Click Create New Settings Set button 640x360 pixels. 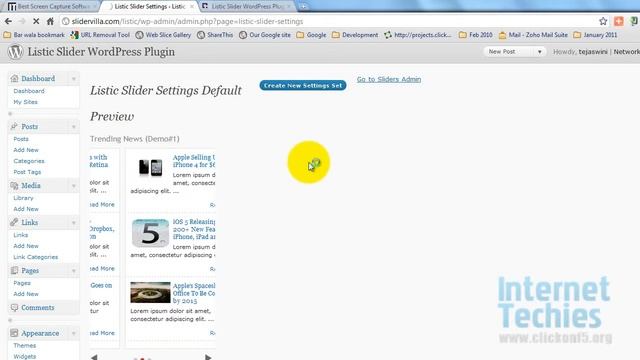point(303,85)
